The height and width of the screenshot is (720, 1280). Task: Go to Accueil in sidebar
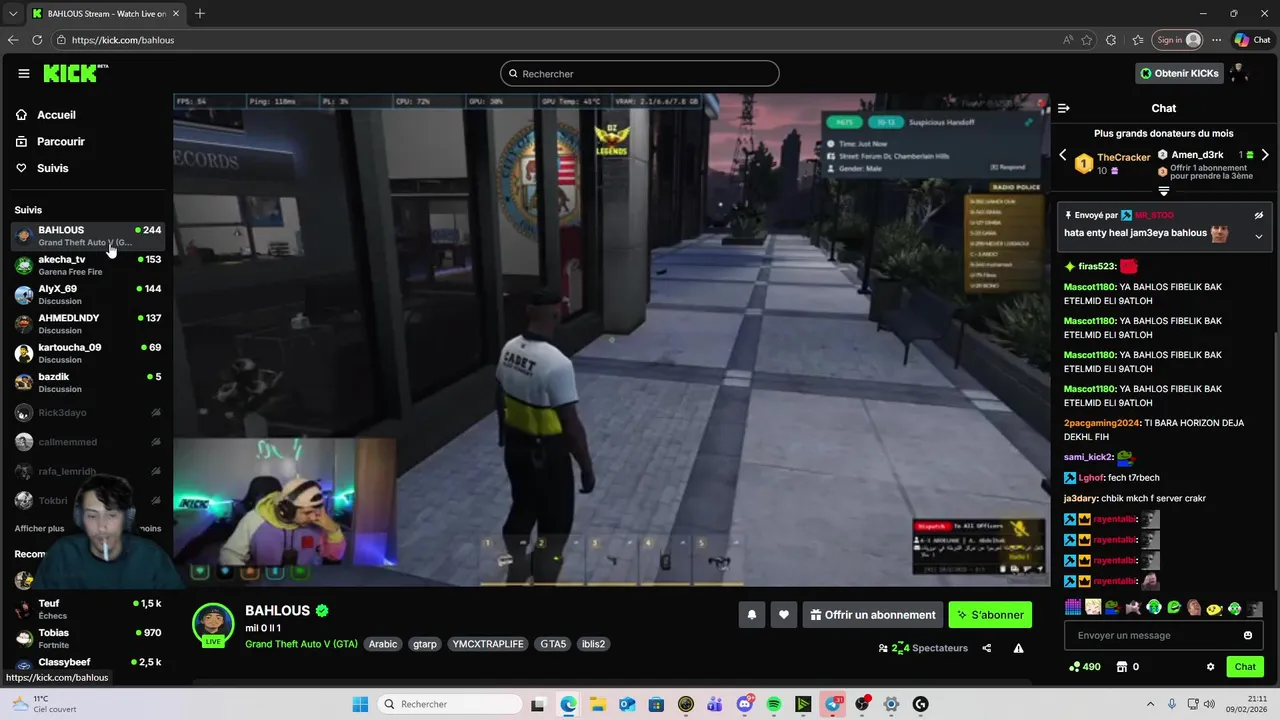[46, 115]
